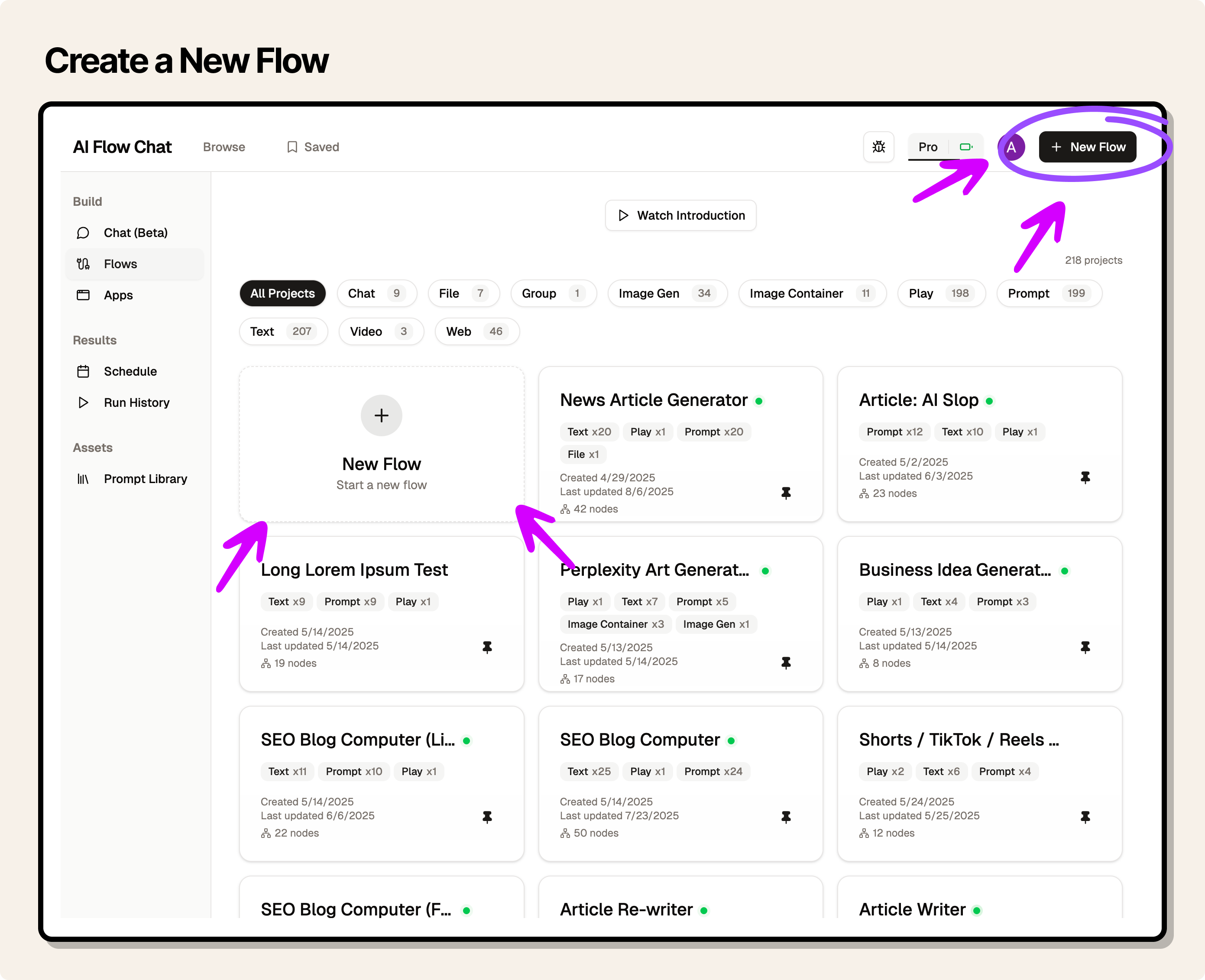Viewport: 1205px width, 980px height.
Task: Pin the Long Lorem Ipsum Test project
Action: tap(487, 648)
